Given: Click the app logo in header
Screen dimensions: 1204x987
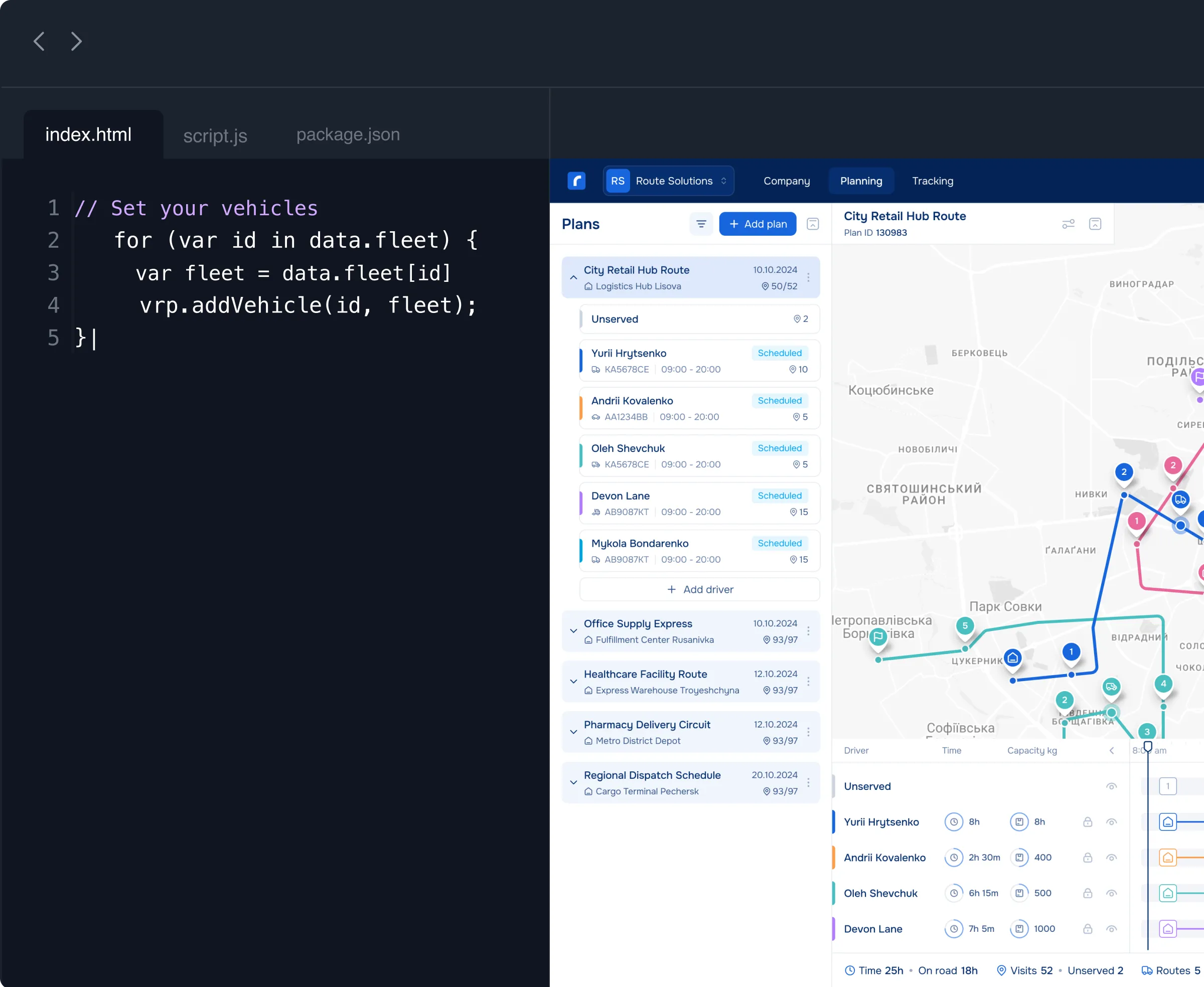Looking at the screenshot, I should point(576,181).
